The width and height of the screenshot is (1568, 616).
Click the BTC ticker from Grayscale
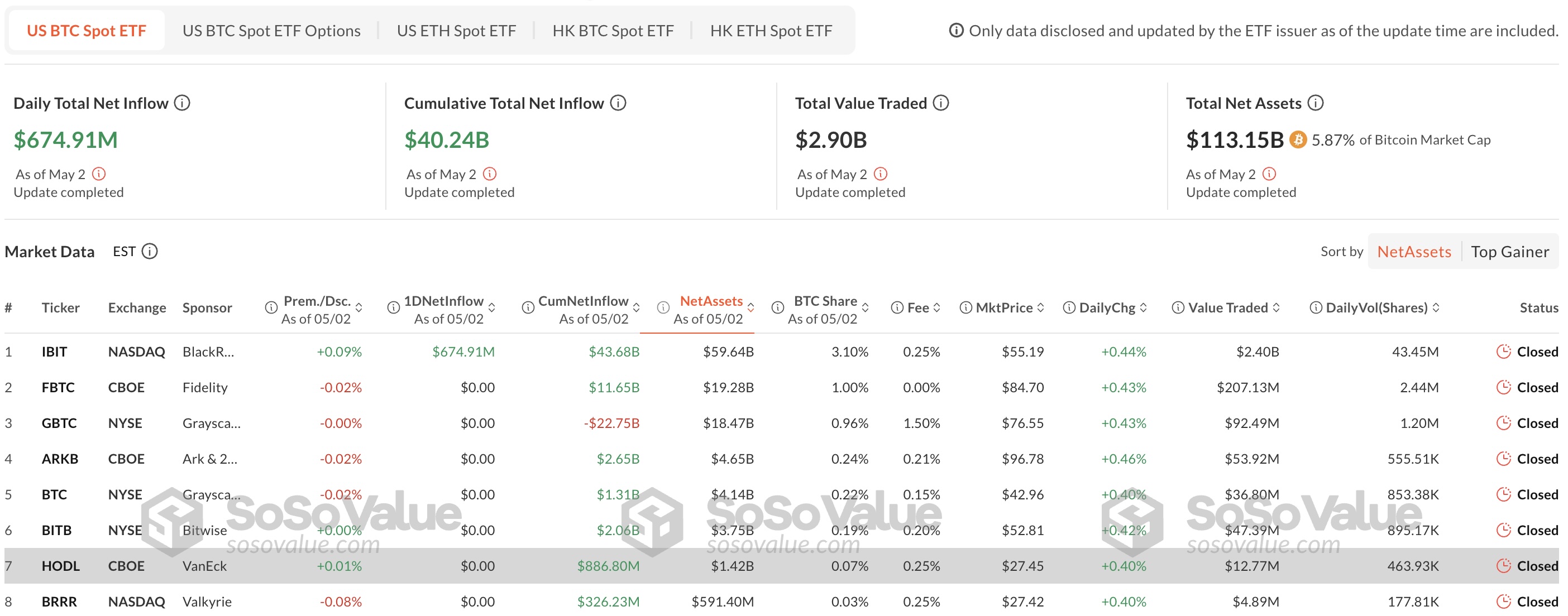[54, 494]
